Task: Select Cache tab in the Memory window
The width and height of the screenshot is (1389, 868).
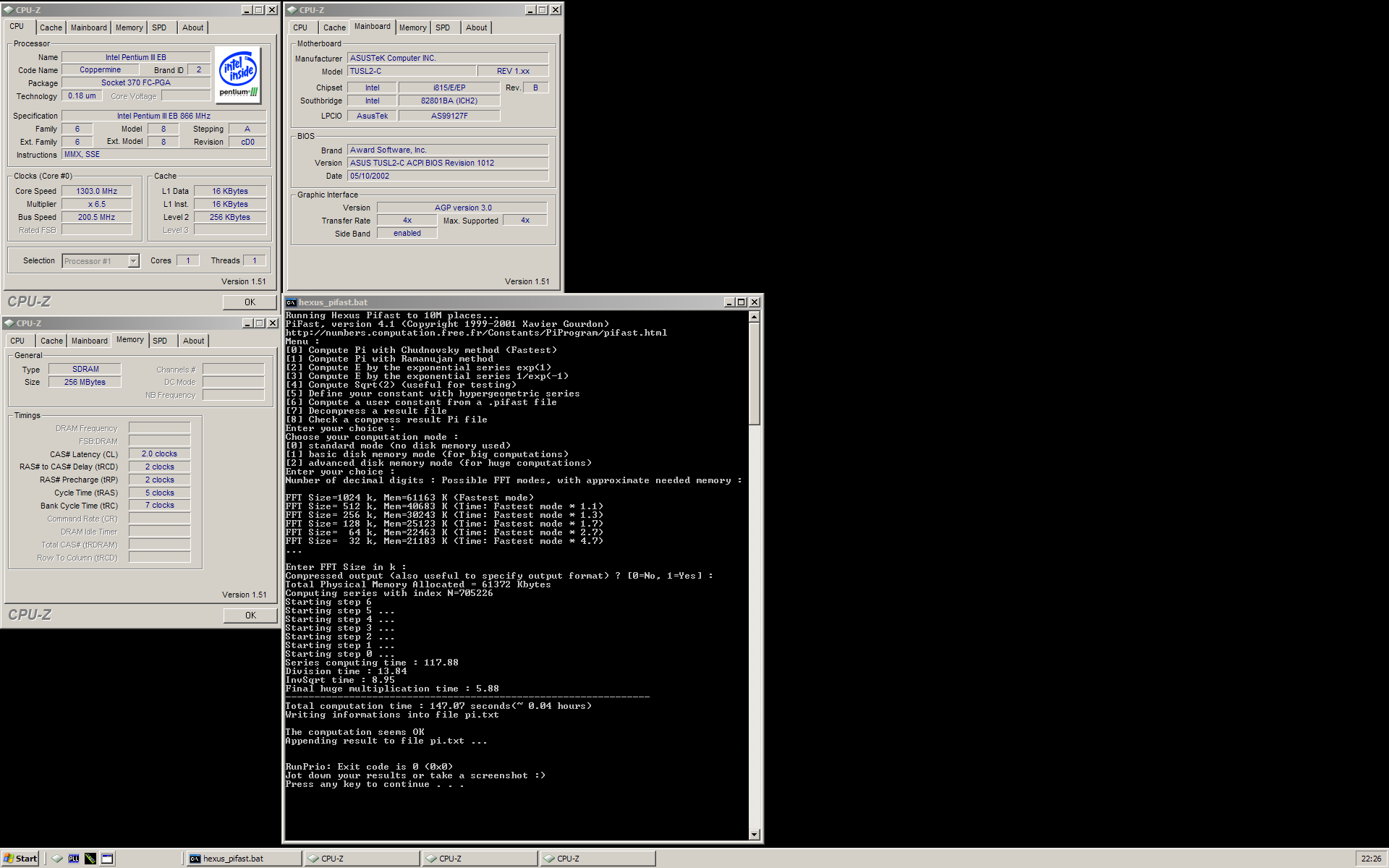Action: 51,341
